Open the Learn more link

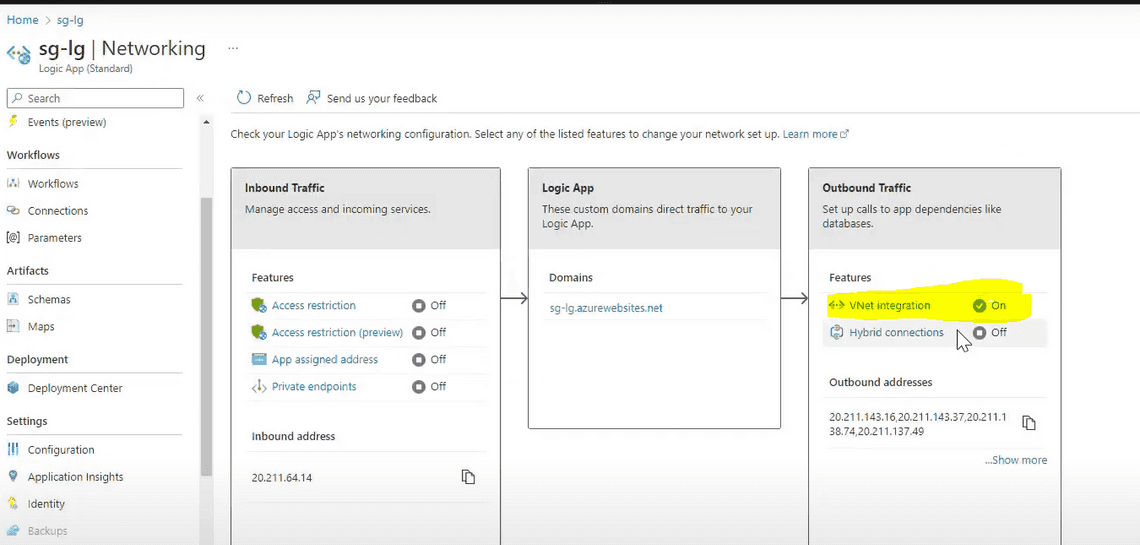click(815, 134)
